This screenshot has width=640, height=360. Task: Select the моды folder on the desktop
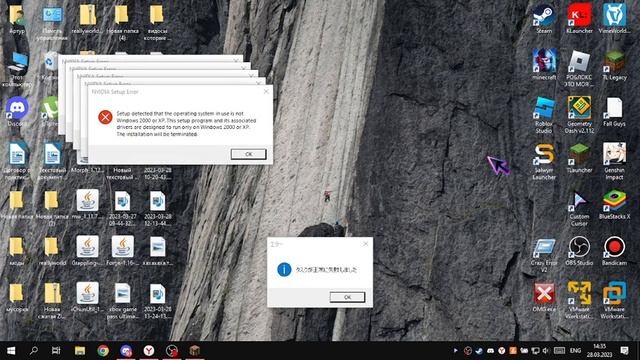coord(17,251)
